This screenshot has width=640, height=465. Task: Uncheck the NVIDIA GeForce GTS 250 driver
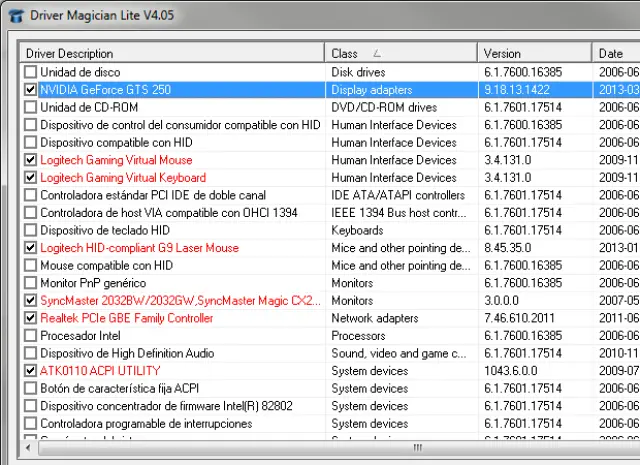[30, 90]
